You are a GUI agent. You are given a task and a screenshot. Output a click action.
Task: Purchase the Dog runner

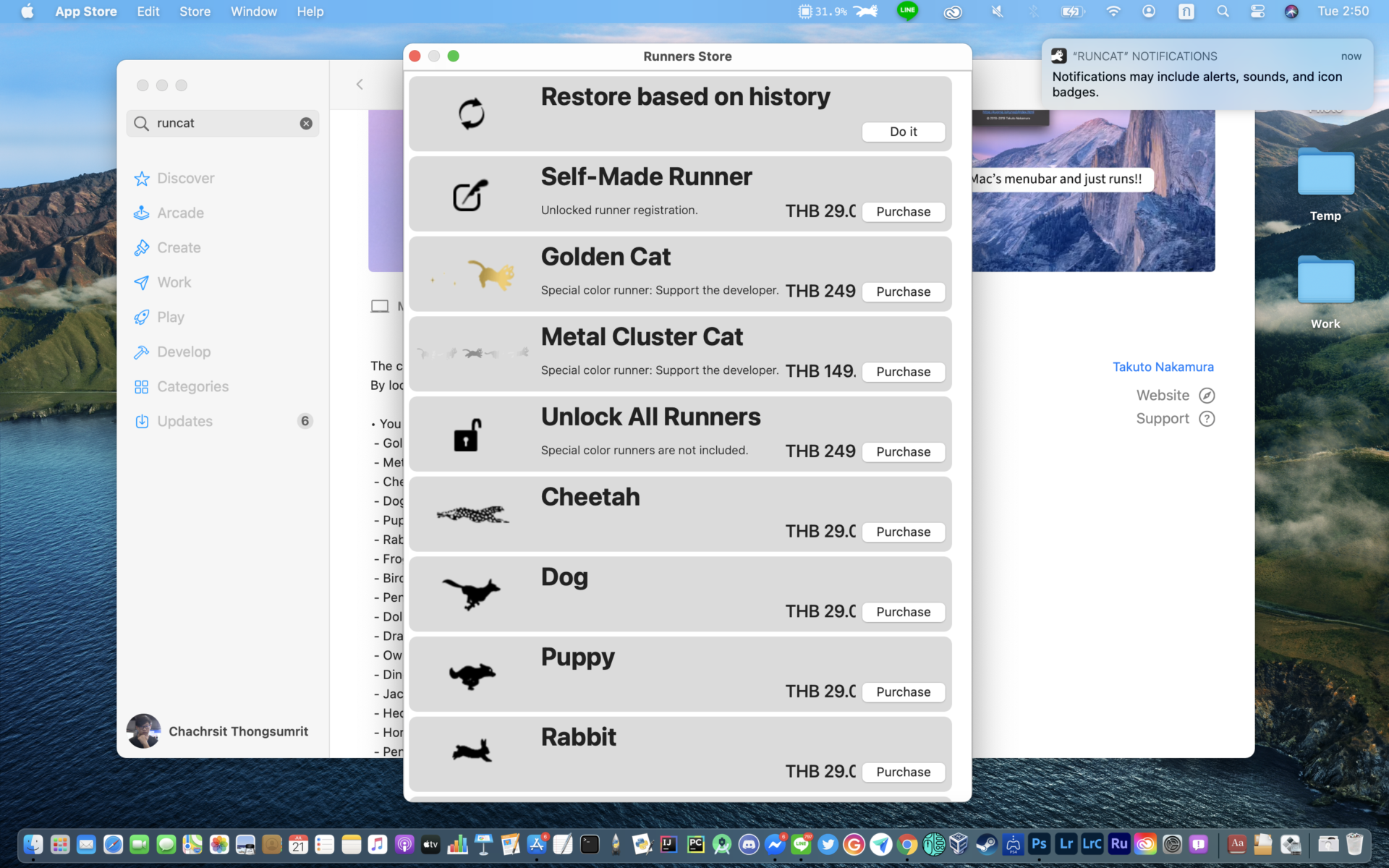(x=904, y=612)
